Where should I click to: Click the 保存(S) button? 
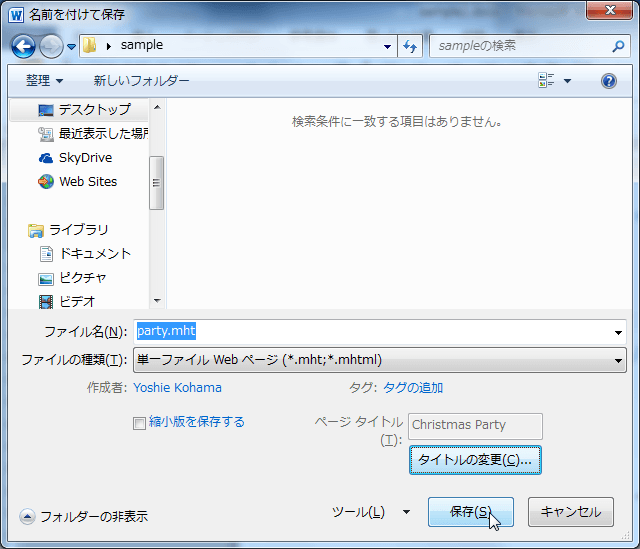point(471,512)
